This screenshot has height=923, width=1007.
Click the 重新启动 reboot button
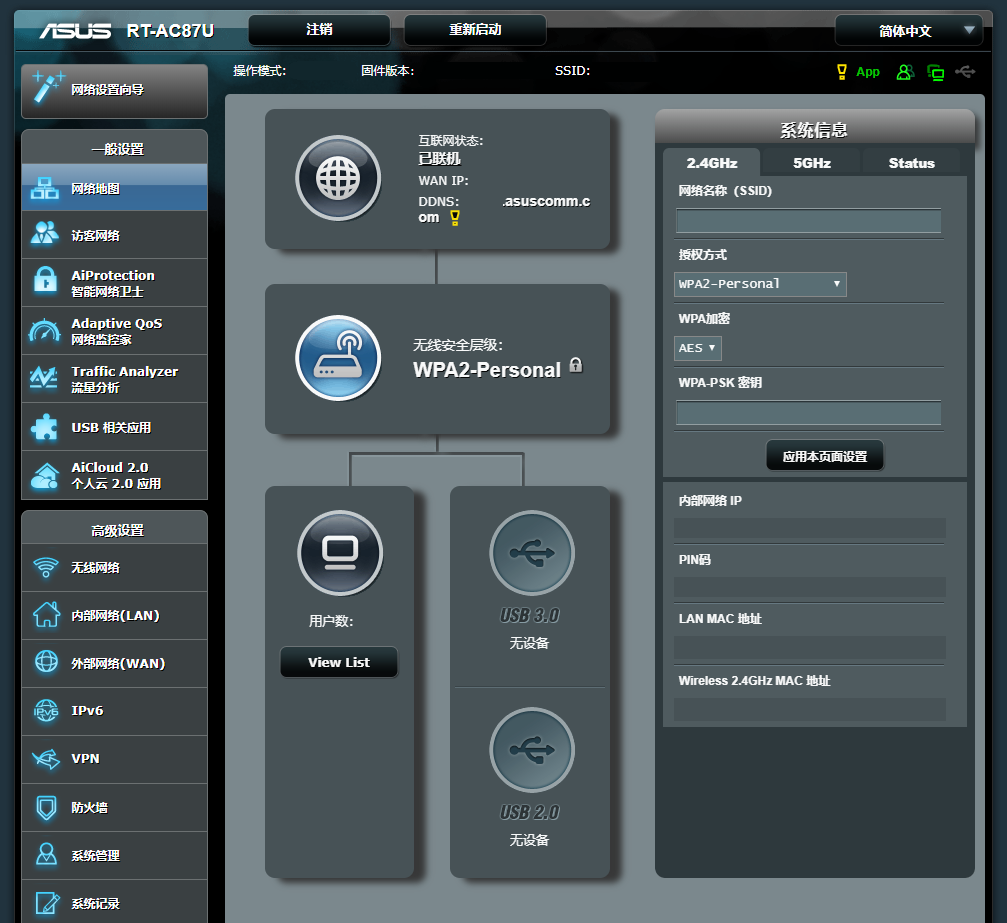(x=475, y=30)
